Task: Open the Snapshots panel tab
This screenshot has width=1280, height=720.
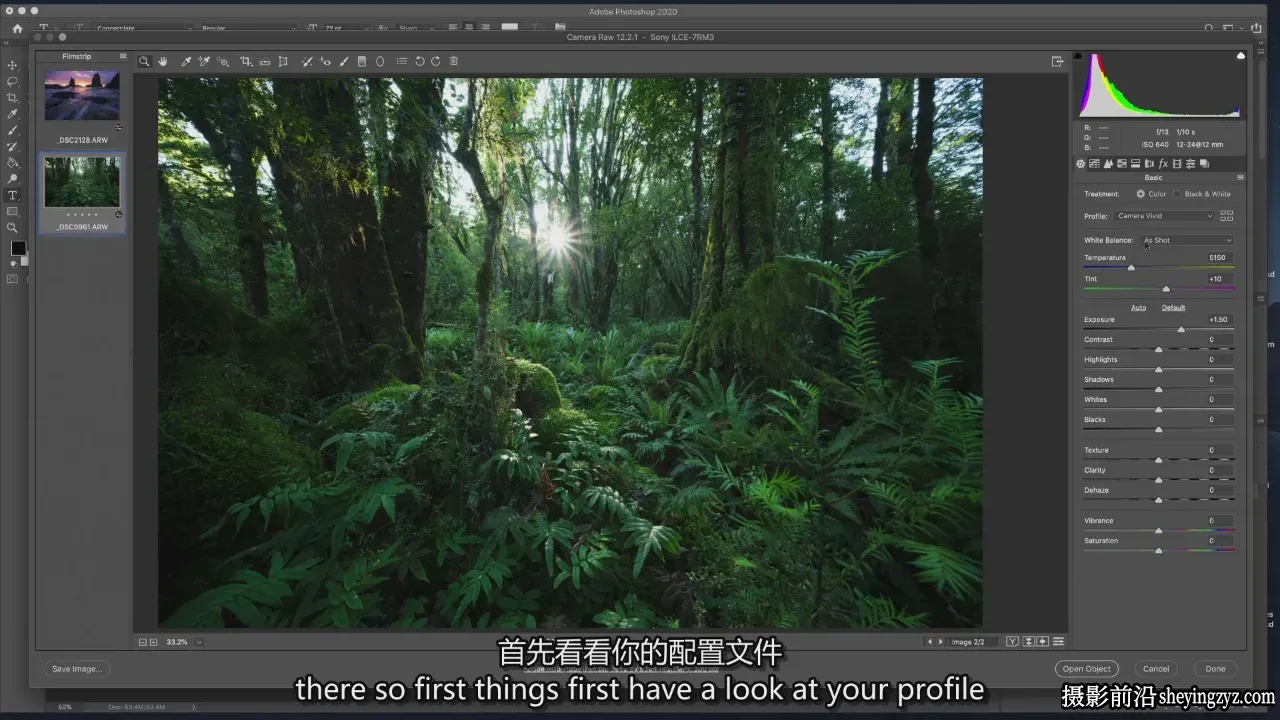Action: (1204, 164)
